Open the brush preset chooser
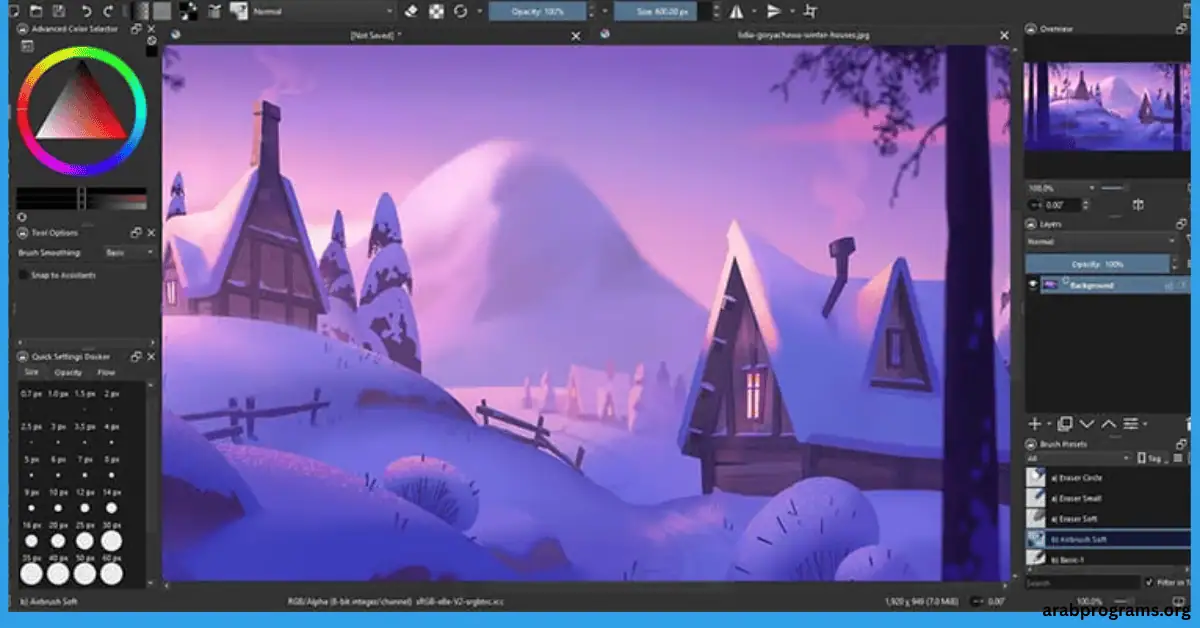 click(238, 11)
